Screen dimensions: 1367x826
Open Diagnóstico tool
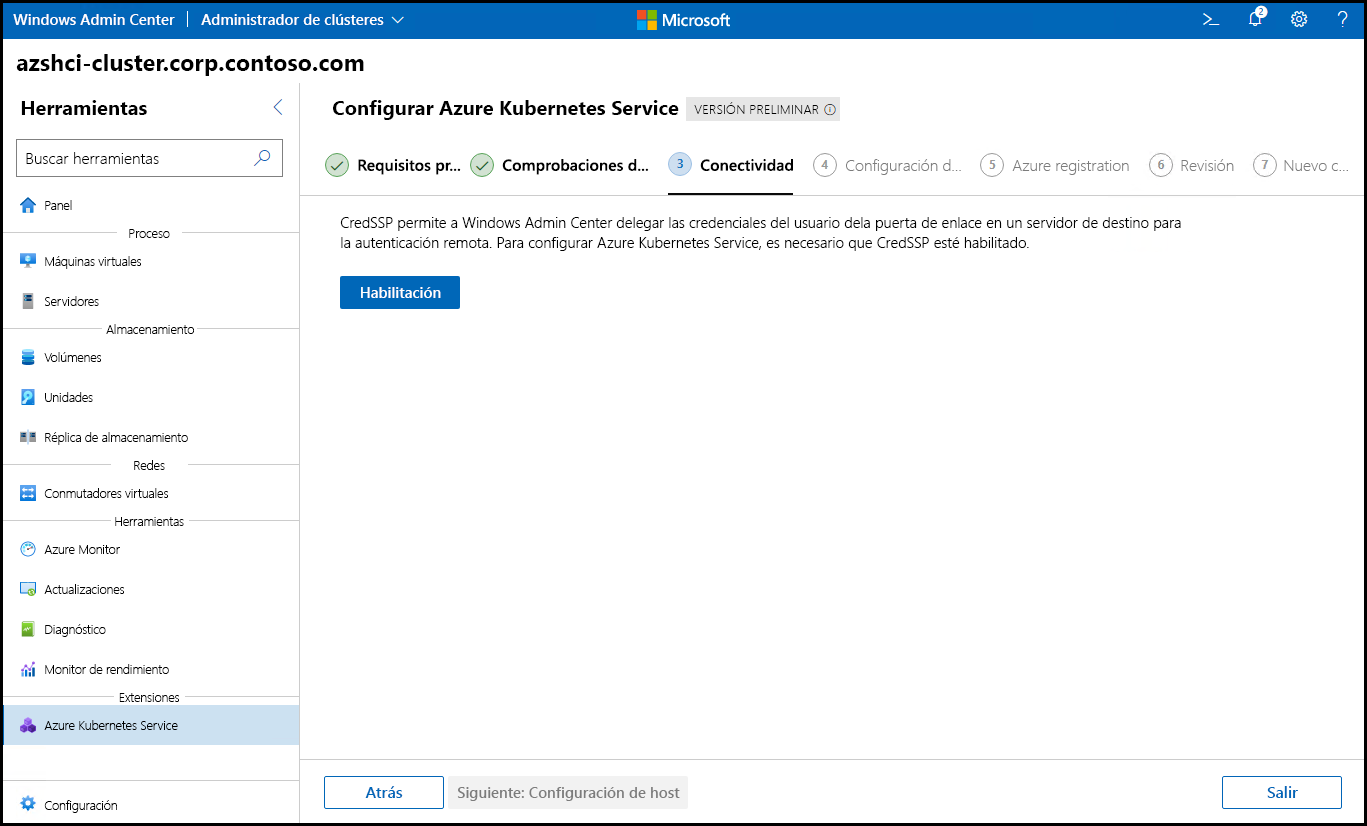pos(151,629)
